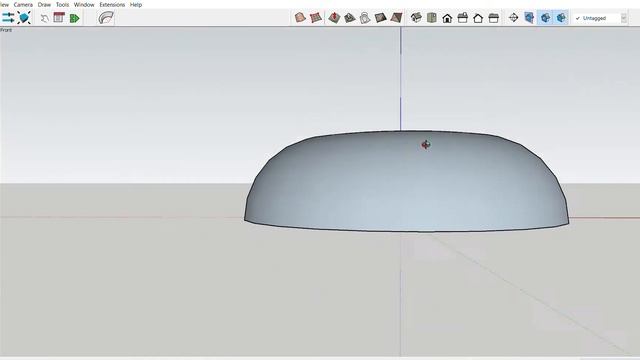Screen dimensions: 640x360
Task: Switch to Right view
Action: tap(462, 18)
